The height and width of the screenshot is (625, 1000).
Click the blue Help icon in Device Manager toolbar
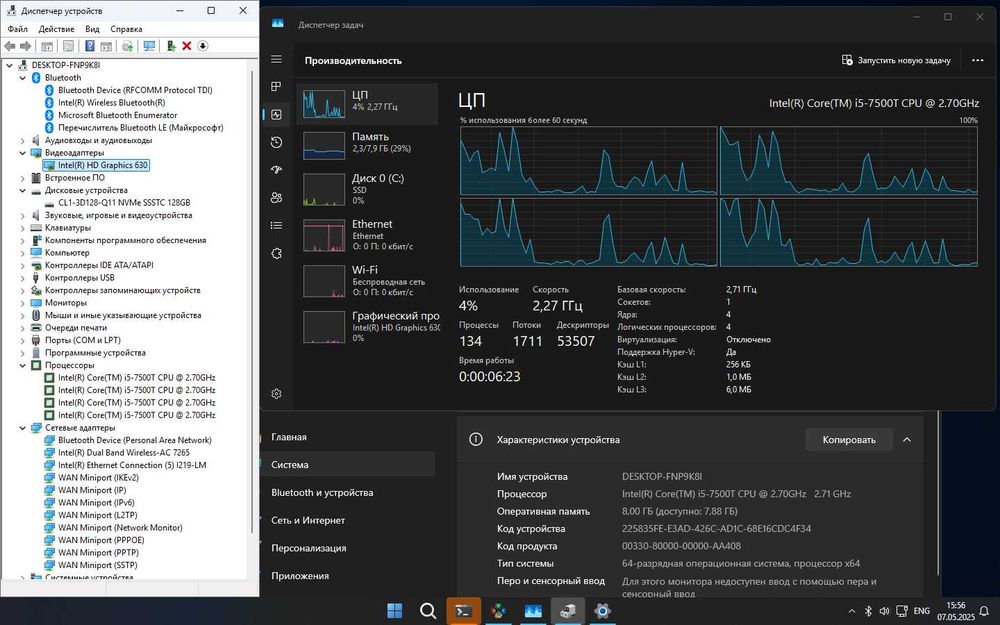(90, 46)
